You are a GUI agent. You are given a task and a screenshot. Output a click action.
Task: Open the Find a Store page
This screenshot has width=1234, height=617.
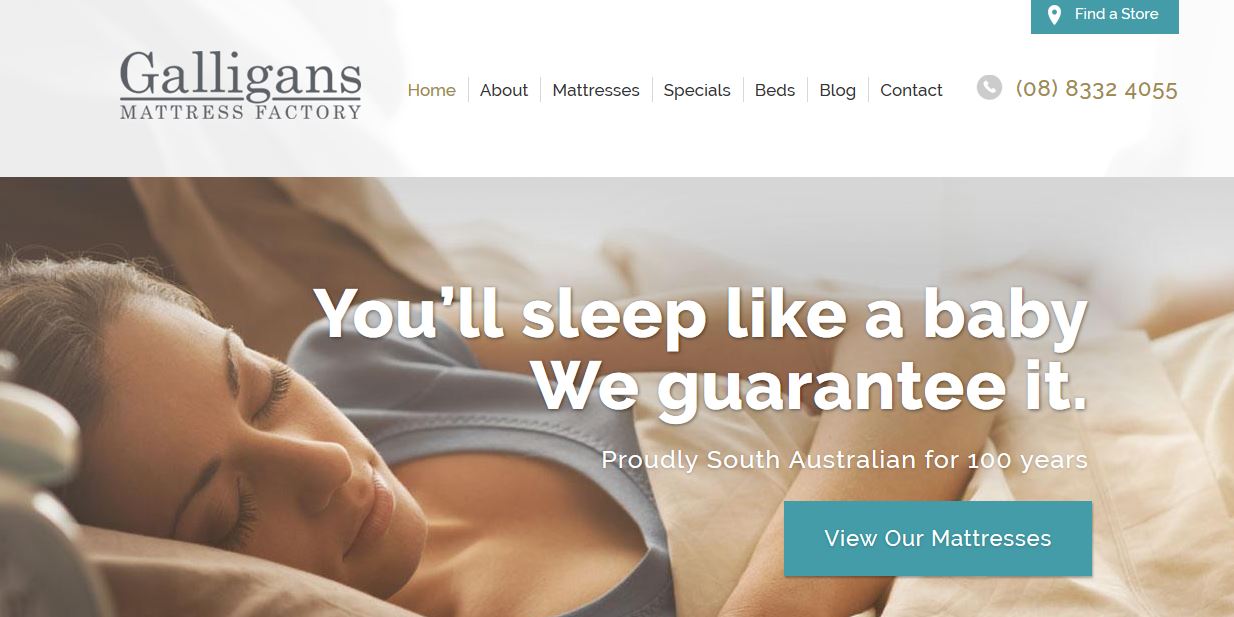point(1105,15)
